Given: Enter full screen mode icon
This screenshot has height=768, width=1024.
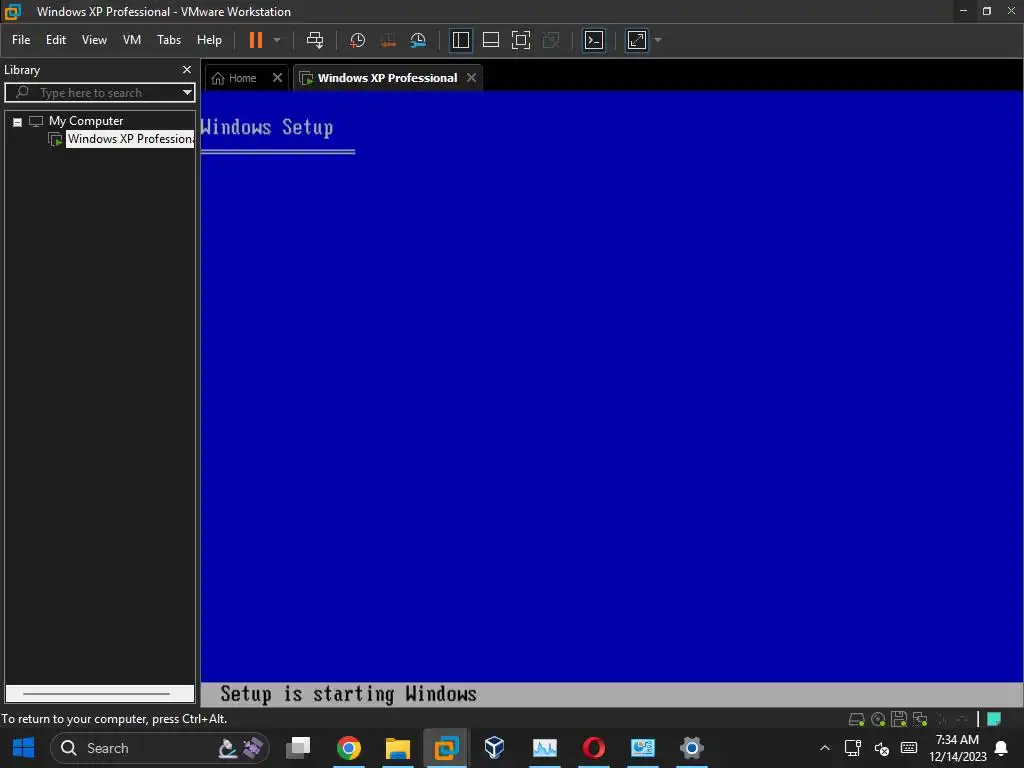Looking at the screenshot, I should [520, 40].
